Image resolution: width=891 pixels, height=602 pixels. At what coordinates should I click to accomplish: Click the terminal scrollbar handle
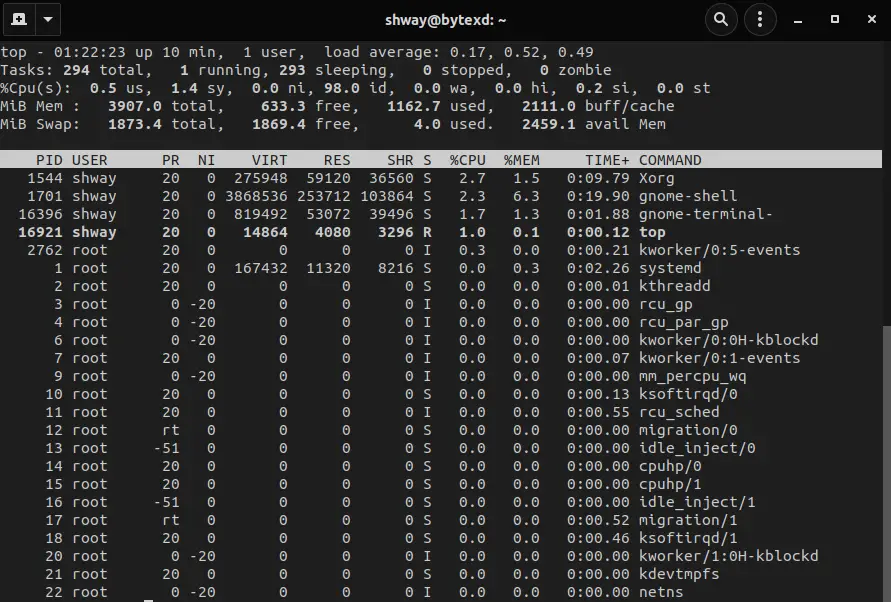[887, 463]
